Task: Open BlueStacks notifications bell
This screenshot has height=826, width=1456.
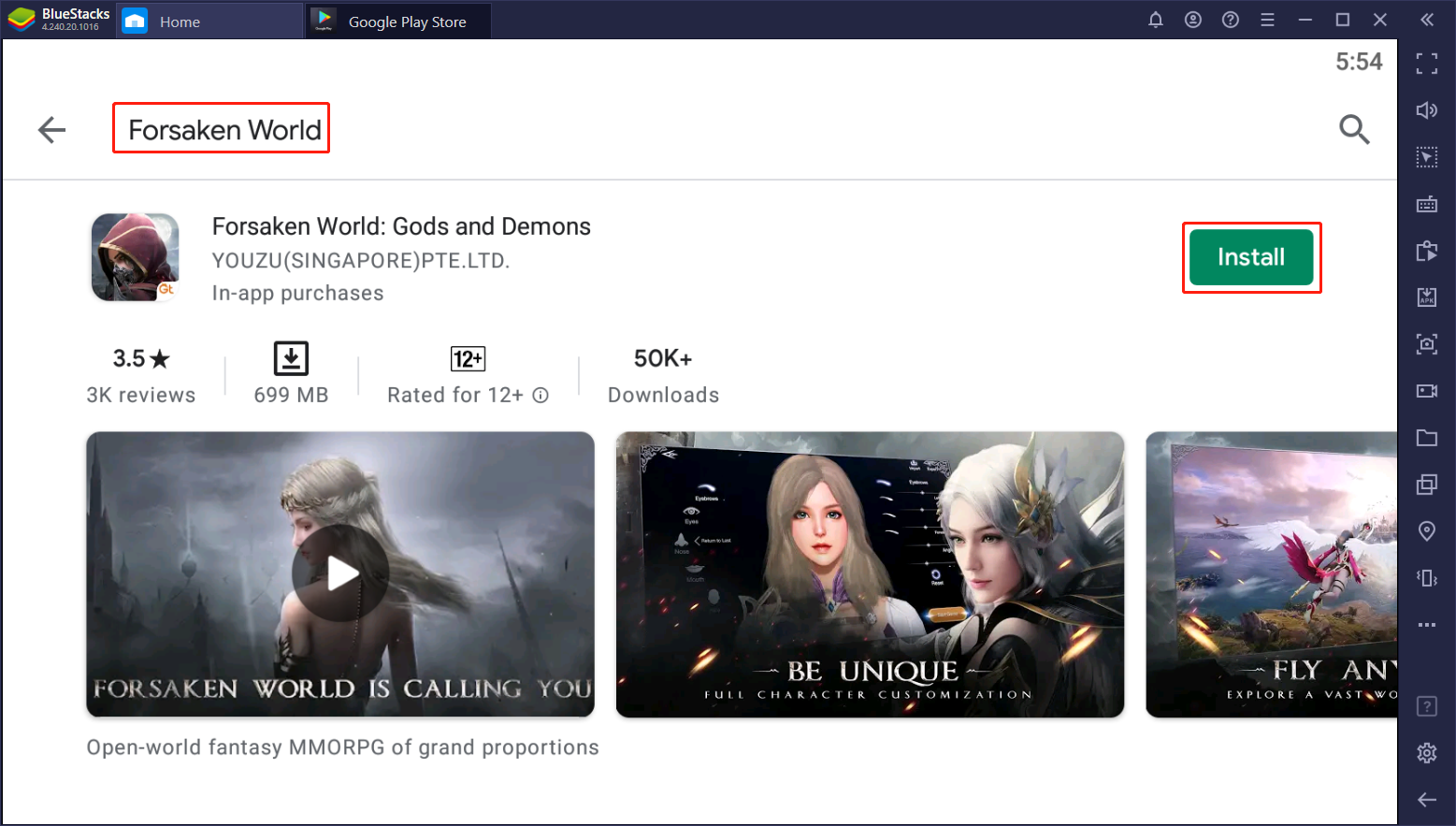Action: (1156, 20)
